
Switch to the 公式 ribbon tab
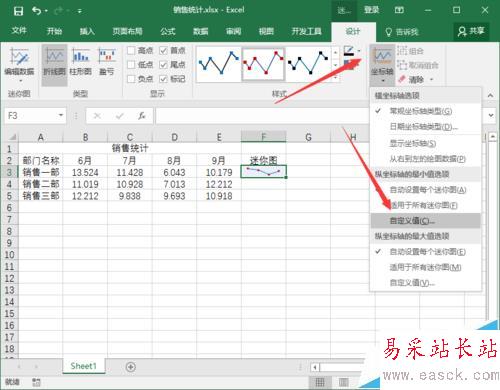[x=168, y=31]
